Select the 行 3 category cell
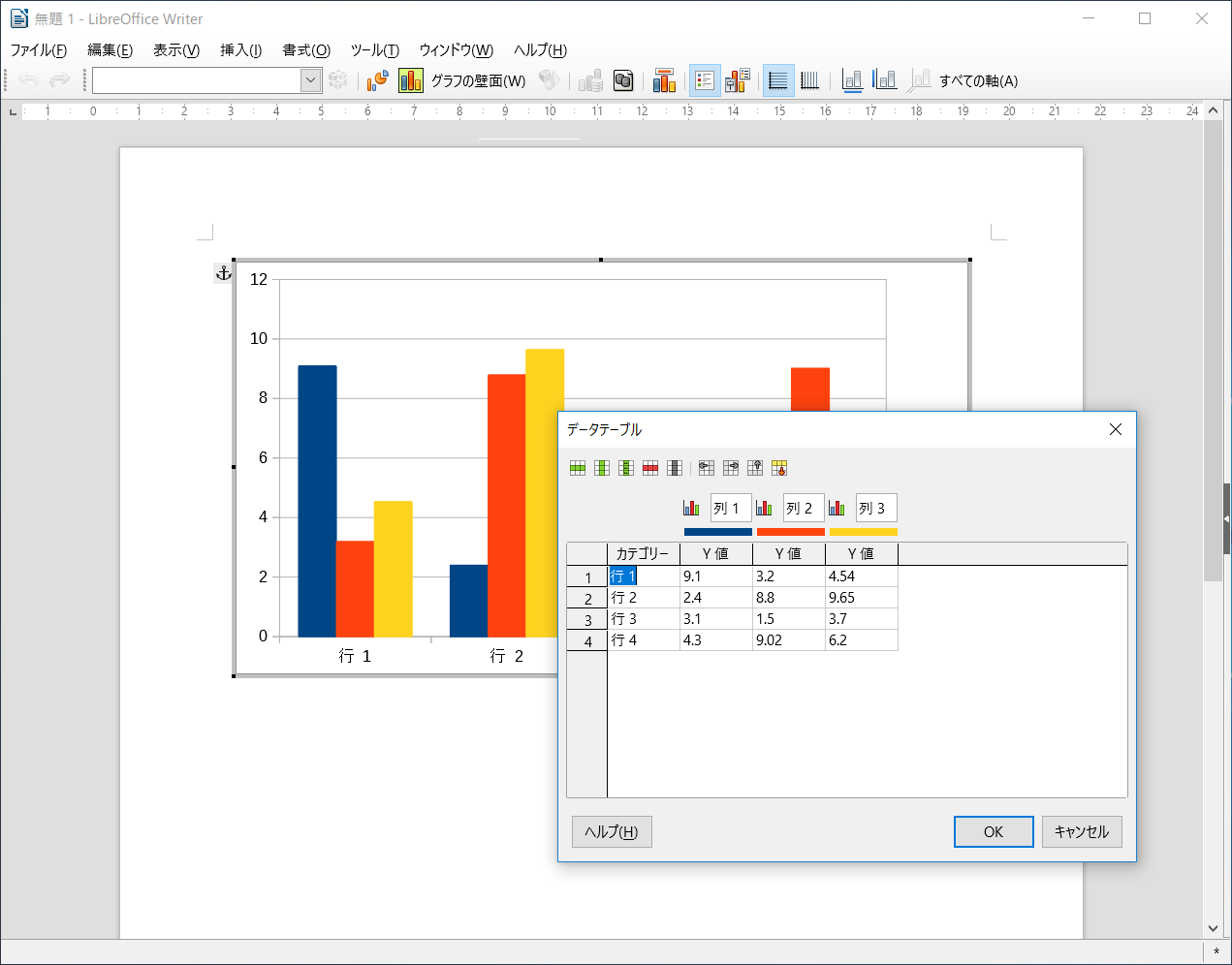Viewport: 1232px width, 965px height. [x=644, y=619]
